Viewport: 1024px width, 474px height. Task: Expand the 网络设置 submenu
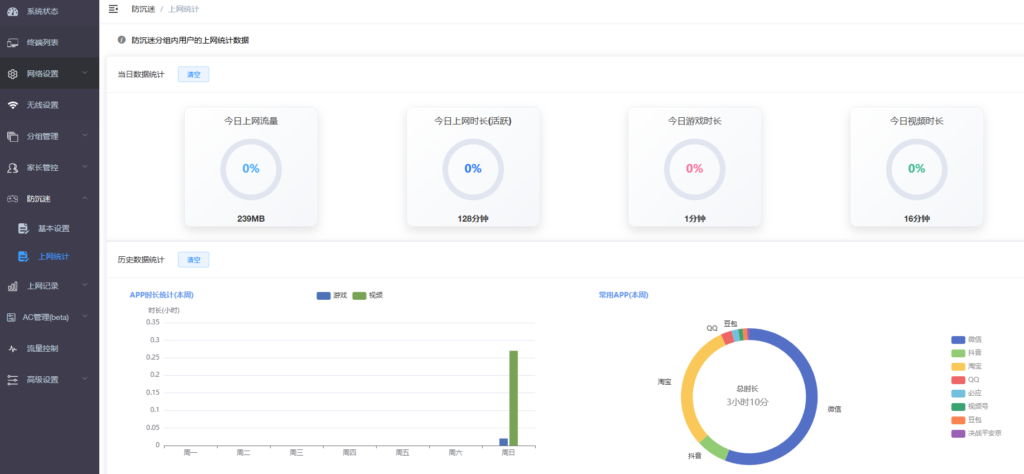[x=49, y=74]
